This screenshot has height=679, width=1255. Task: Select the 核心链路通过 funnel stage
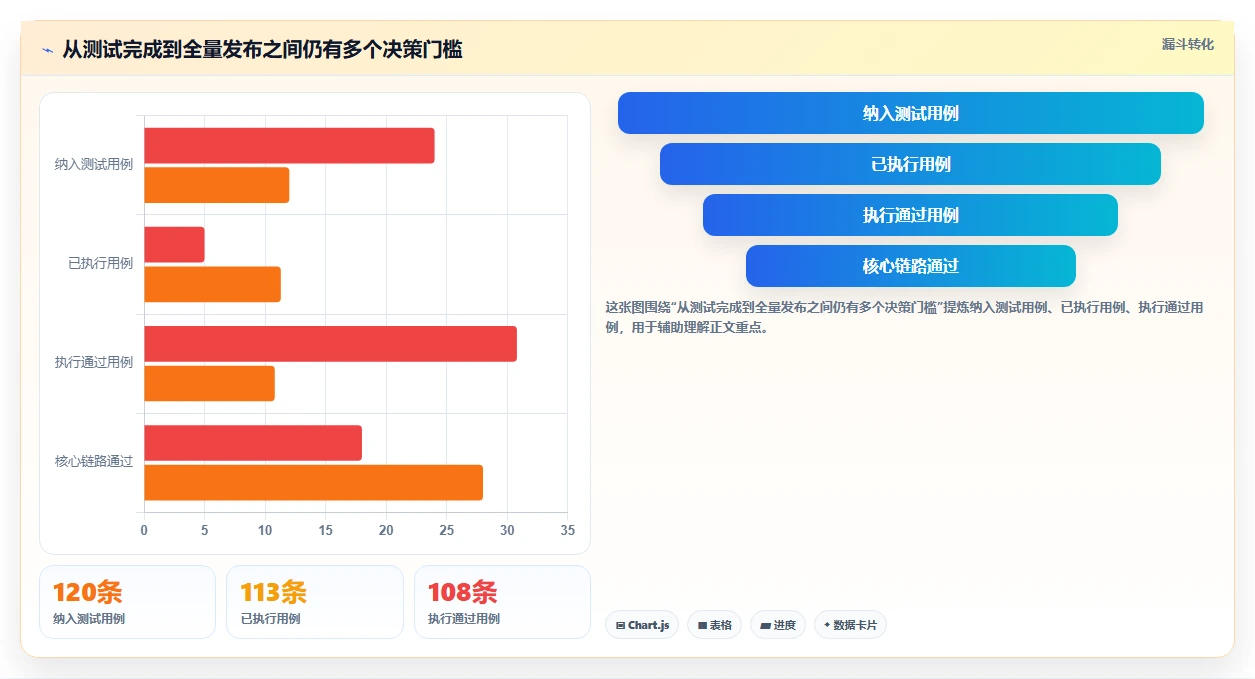910,266
